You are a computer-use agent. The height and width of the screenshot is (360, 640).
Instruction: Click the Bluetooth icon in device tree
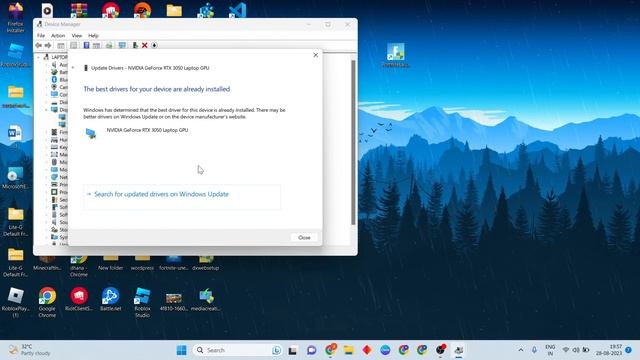pyautogui.click(x=54, y=80)
